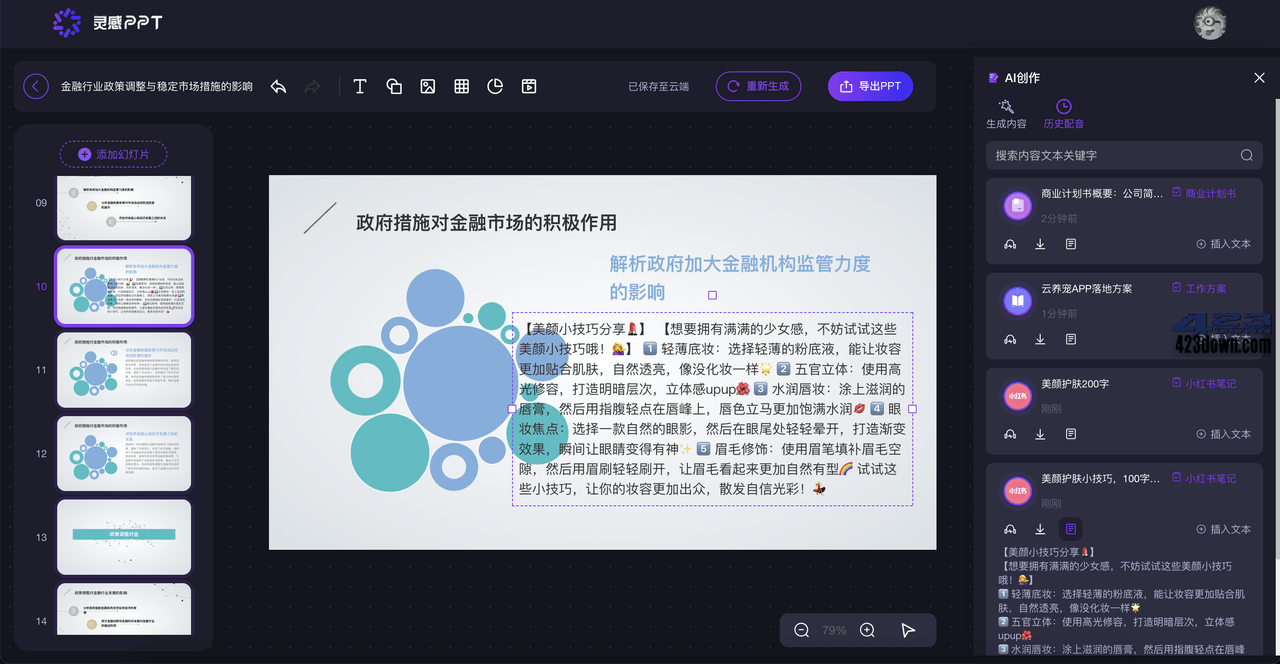This screenshot has width=1280, height=664.
Task: Export the presentation with 导出PPT
Action: click(870, 86)
